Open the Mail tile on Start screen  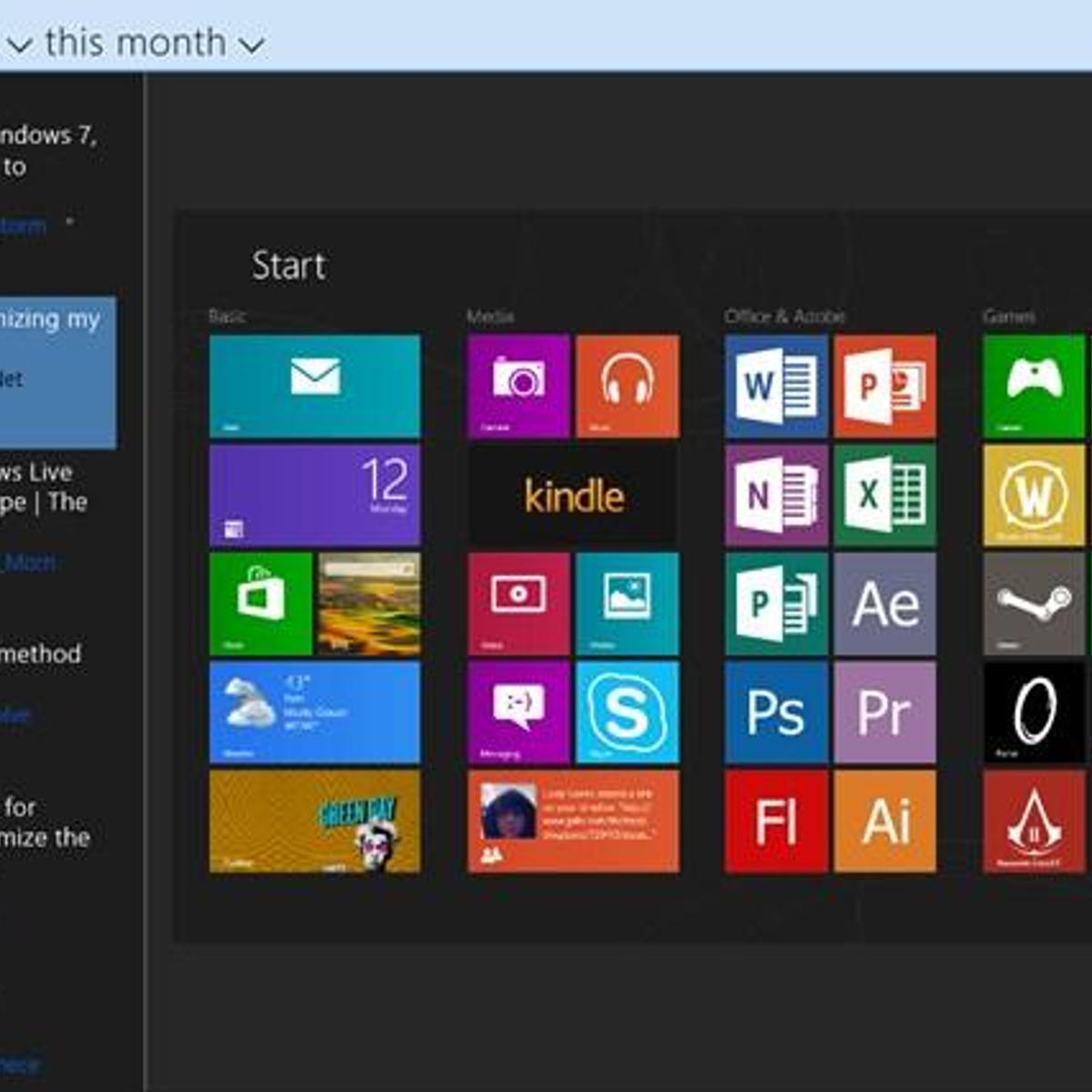click(315, 386)
